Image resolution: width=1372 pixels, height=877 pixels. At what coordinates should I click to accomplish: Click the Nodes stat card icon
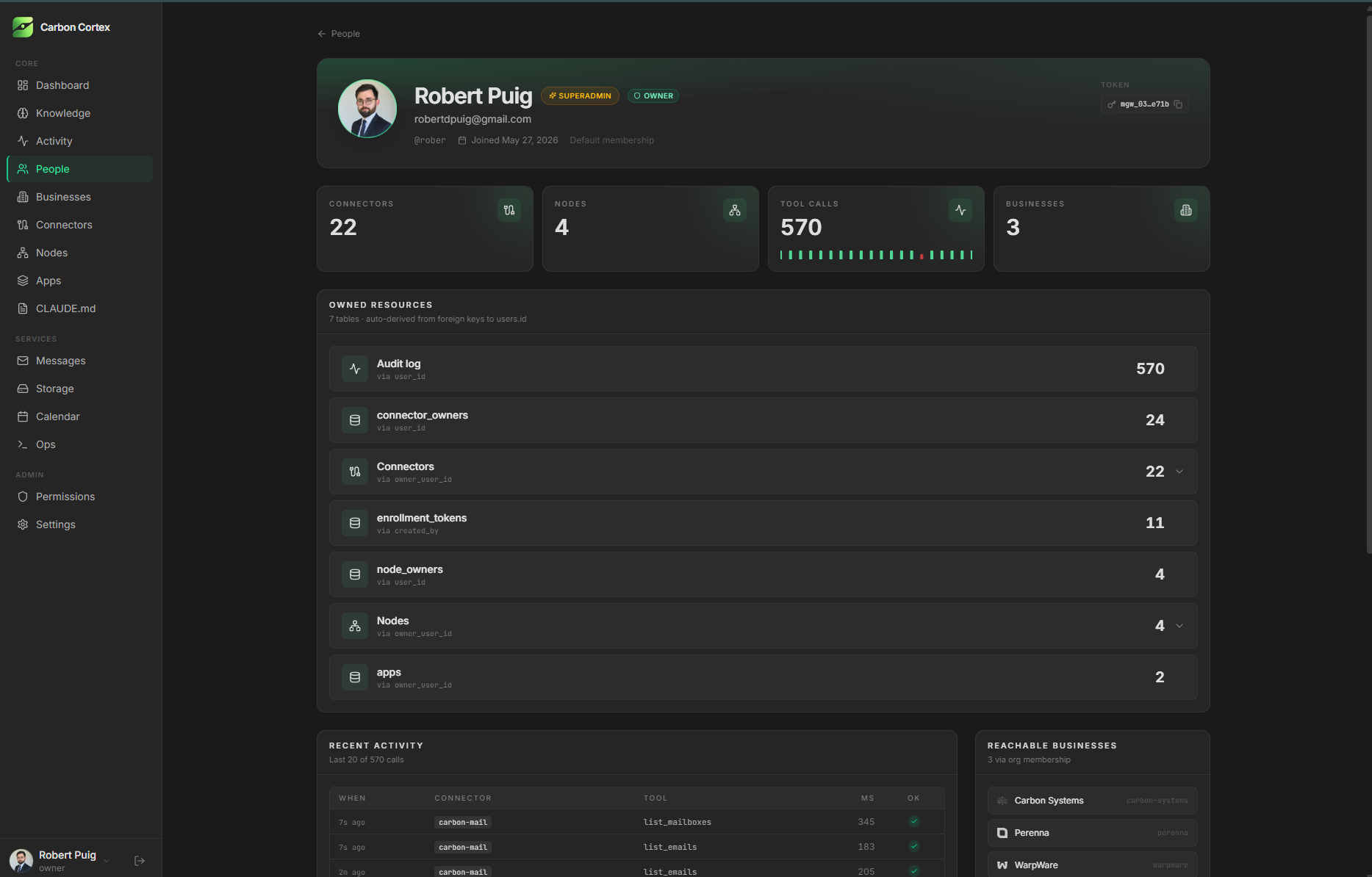tap(735, 210)
